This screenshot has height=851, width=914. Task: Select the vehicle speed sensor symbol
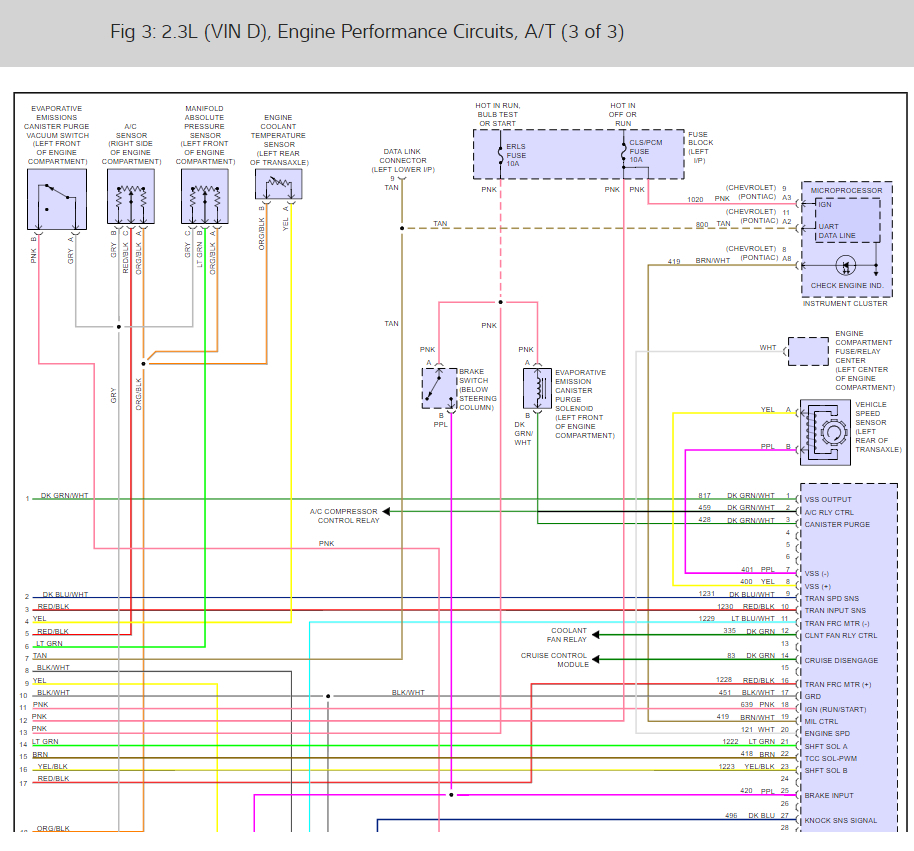pos(825,432)
